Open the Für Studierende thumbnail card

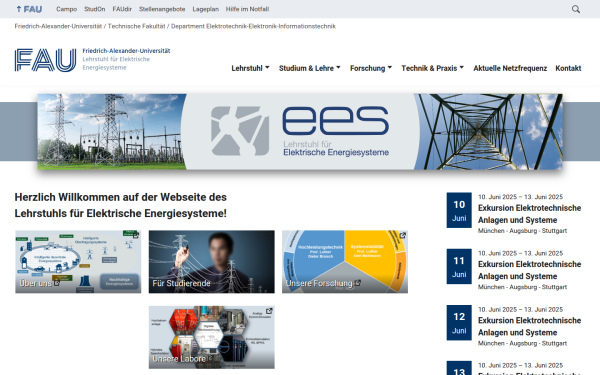[x=212, y=262]
